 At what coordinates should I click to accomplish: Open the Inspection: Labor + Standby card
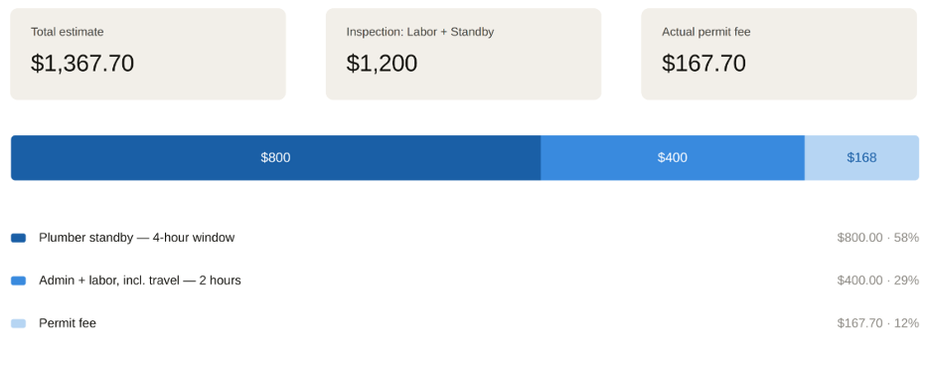coord(463,54)
